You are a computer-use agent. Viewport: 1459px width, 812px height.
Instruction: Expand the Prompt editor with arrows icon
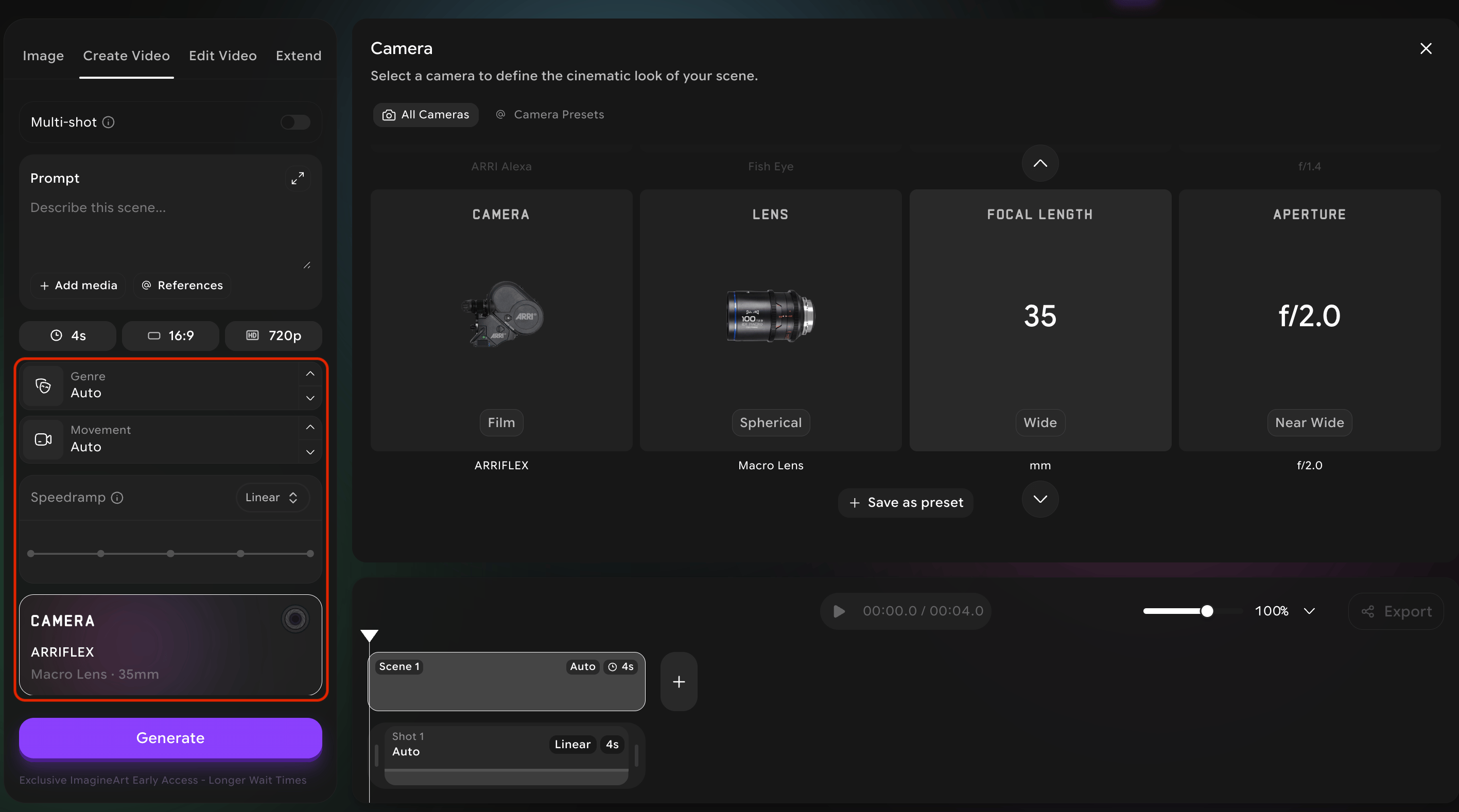tap(298, 179)
